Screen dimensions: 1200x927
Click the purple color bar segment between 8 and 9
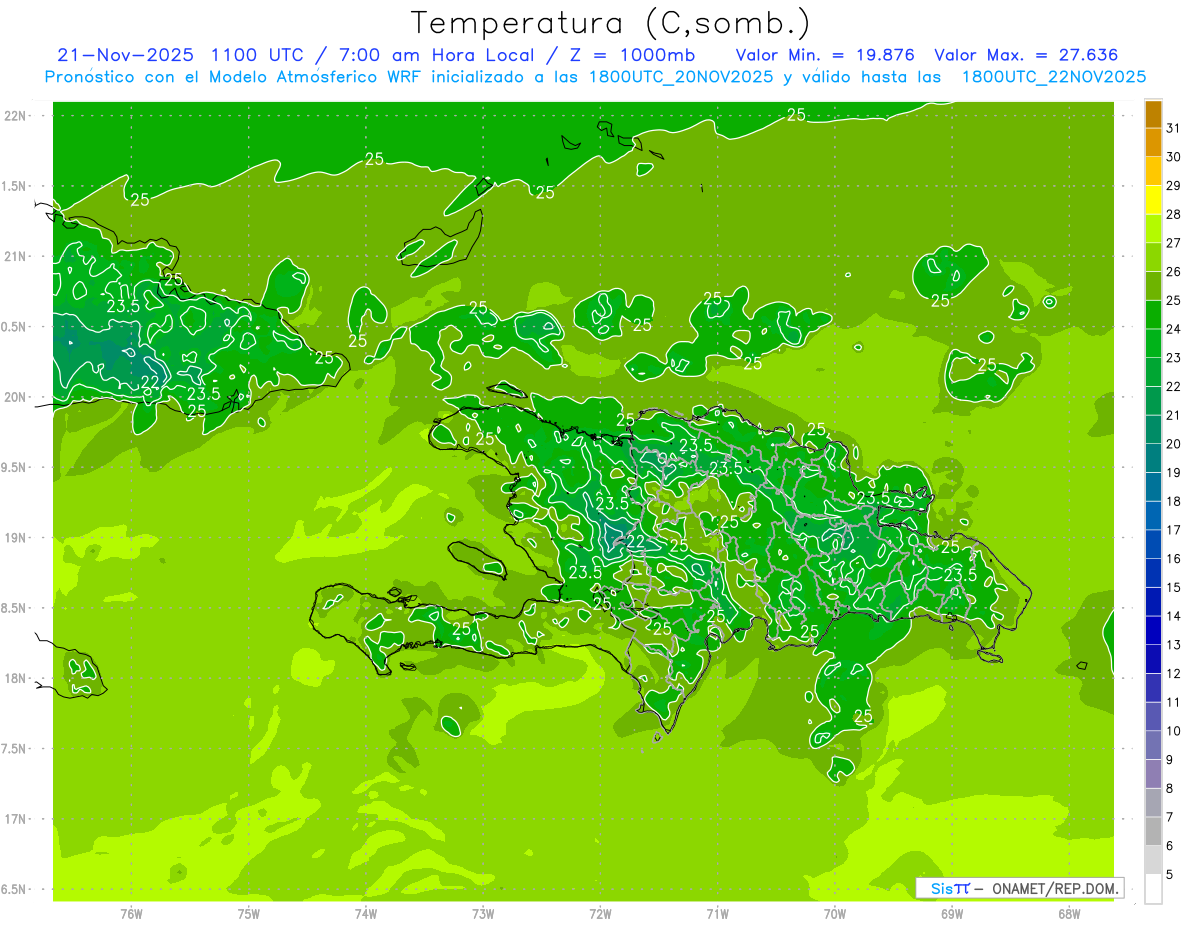(x=1153, y=775)
